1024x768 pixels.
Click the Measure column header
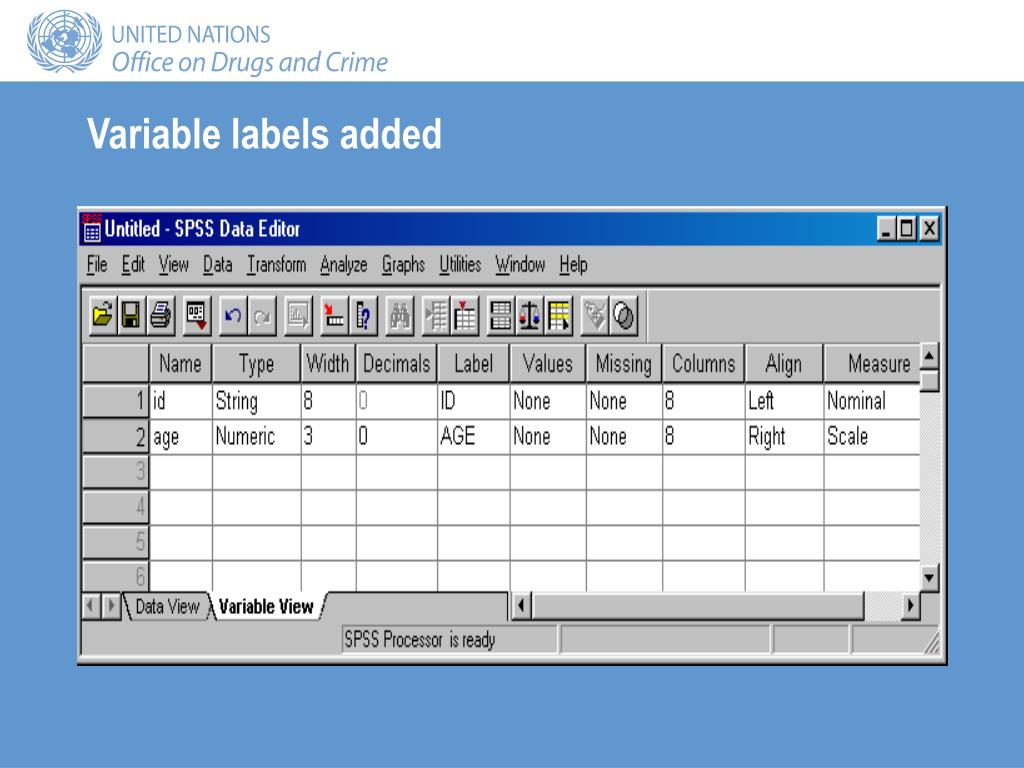tap(873, 363)
